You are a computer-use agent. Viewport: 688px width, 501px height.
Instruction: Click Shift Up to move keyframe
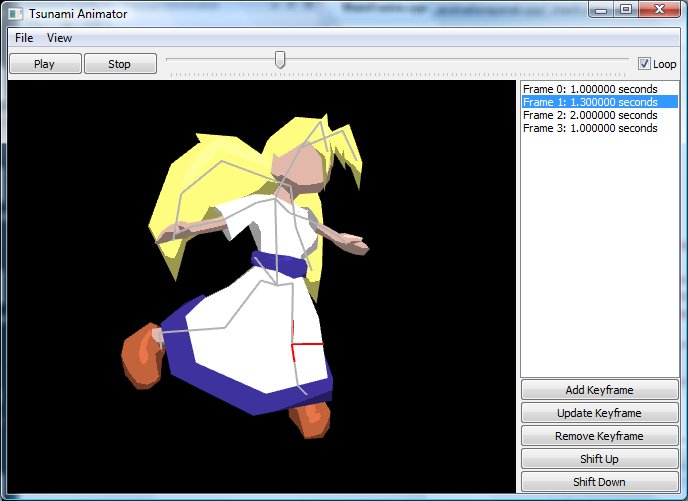599,459
